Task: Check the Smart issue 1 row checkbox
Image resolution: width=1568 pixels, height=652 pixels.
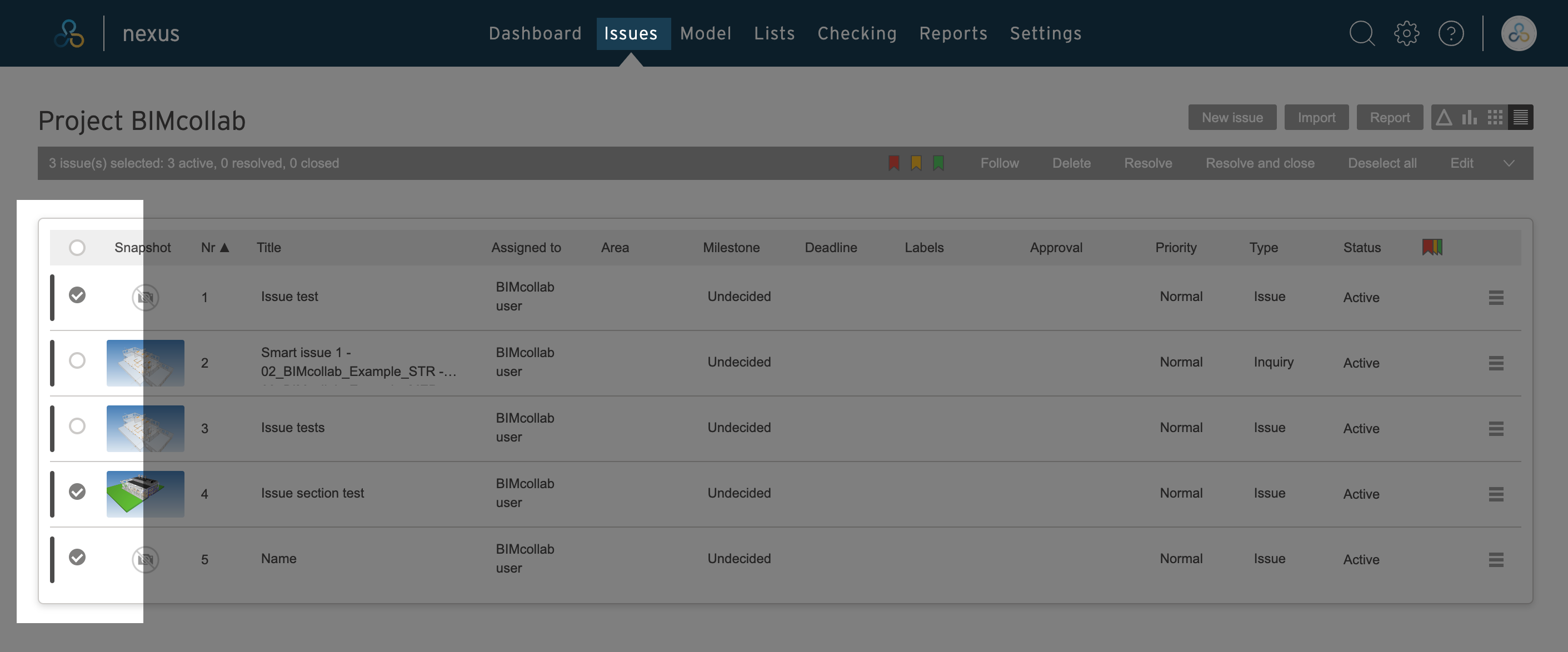Action: click(77, 360)
